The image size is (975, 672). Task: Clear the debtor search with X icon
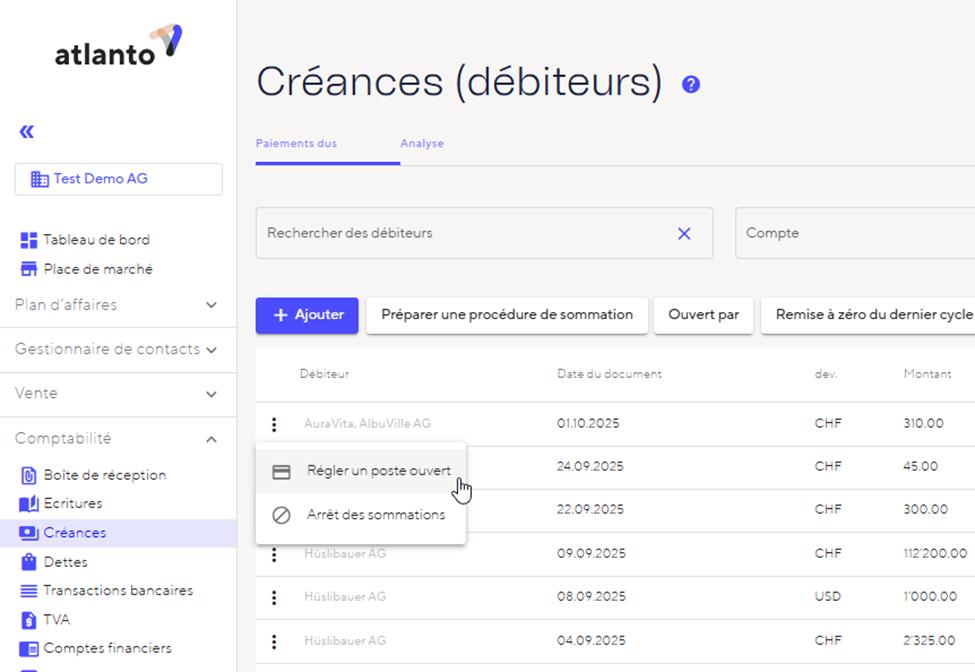(x=684, y=233)
